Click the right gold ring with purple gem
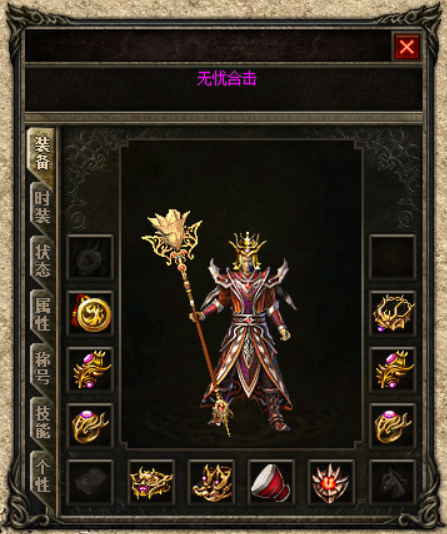The height and width of the screenshot is (534, 447). (393, 426)
